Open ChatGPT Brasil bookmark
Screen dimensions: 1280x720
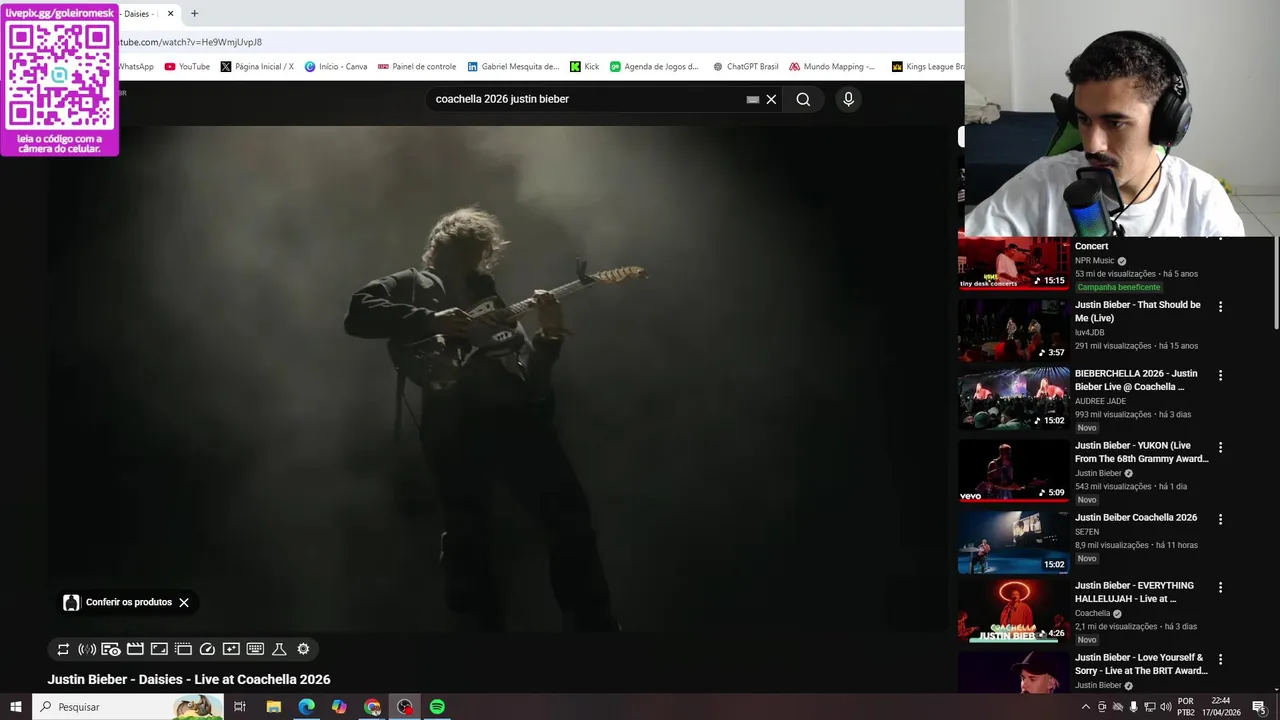[x=745, y=67]
